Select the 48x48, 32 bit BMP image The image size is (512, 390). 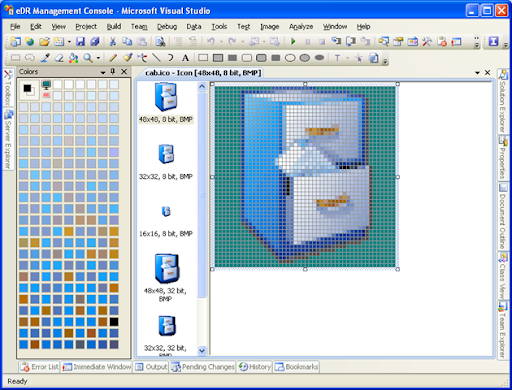[166, 278]
